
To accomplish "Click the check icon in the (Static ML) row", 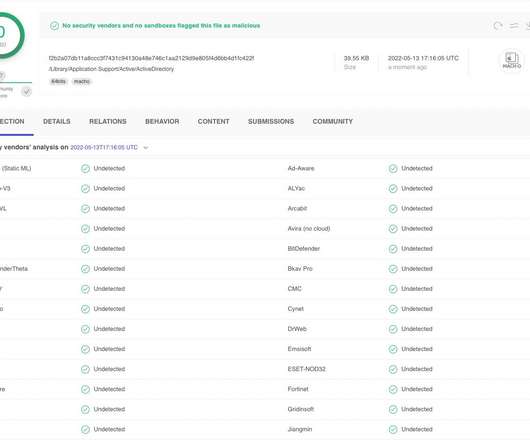I will [85, 168].
